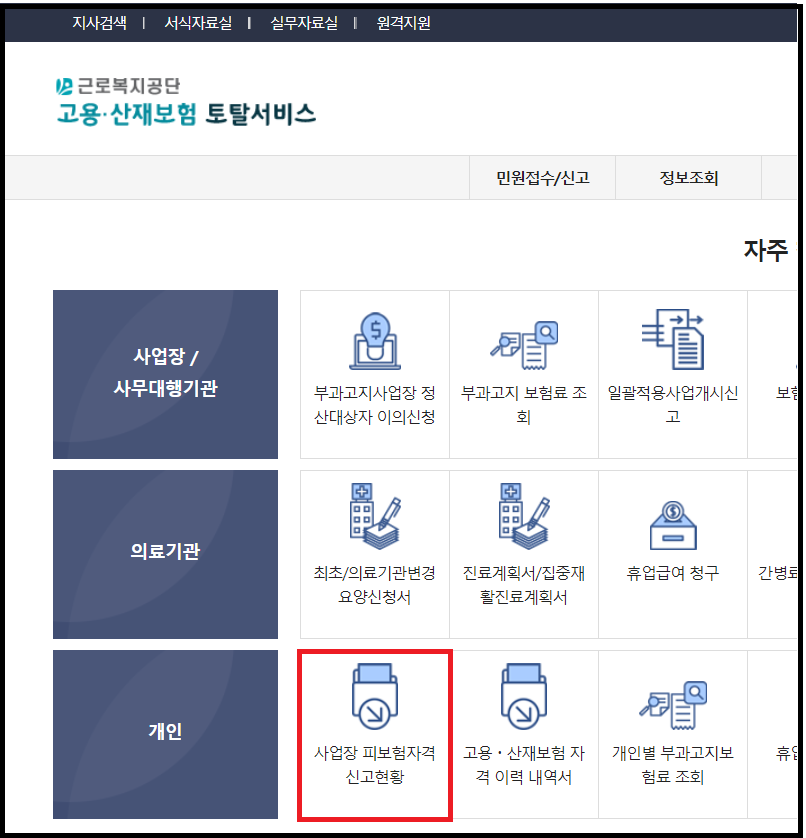The width and height of the screenshot is (806, 838).
Task: Open 사업장 피보험자격 신고현황 text
Action: (x=375, y=765)
